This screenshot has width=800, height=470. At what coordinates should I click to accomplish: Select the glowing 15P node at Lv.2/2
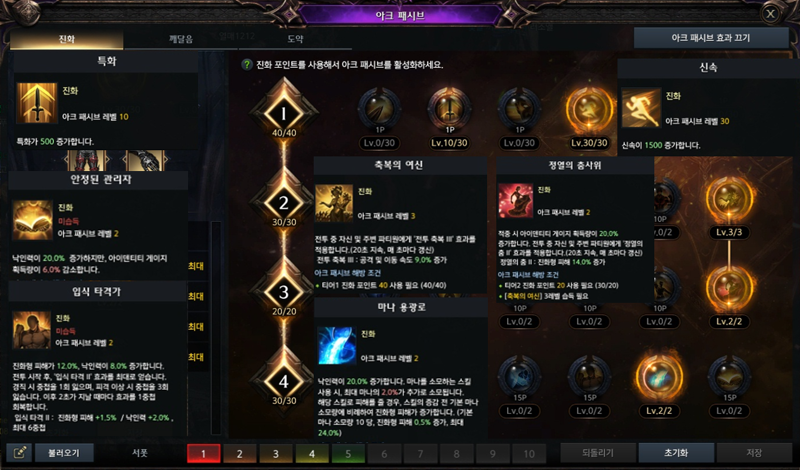pos(659,377)
